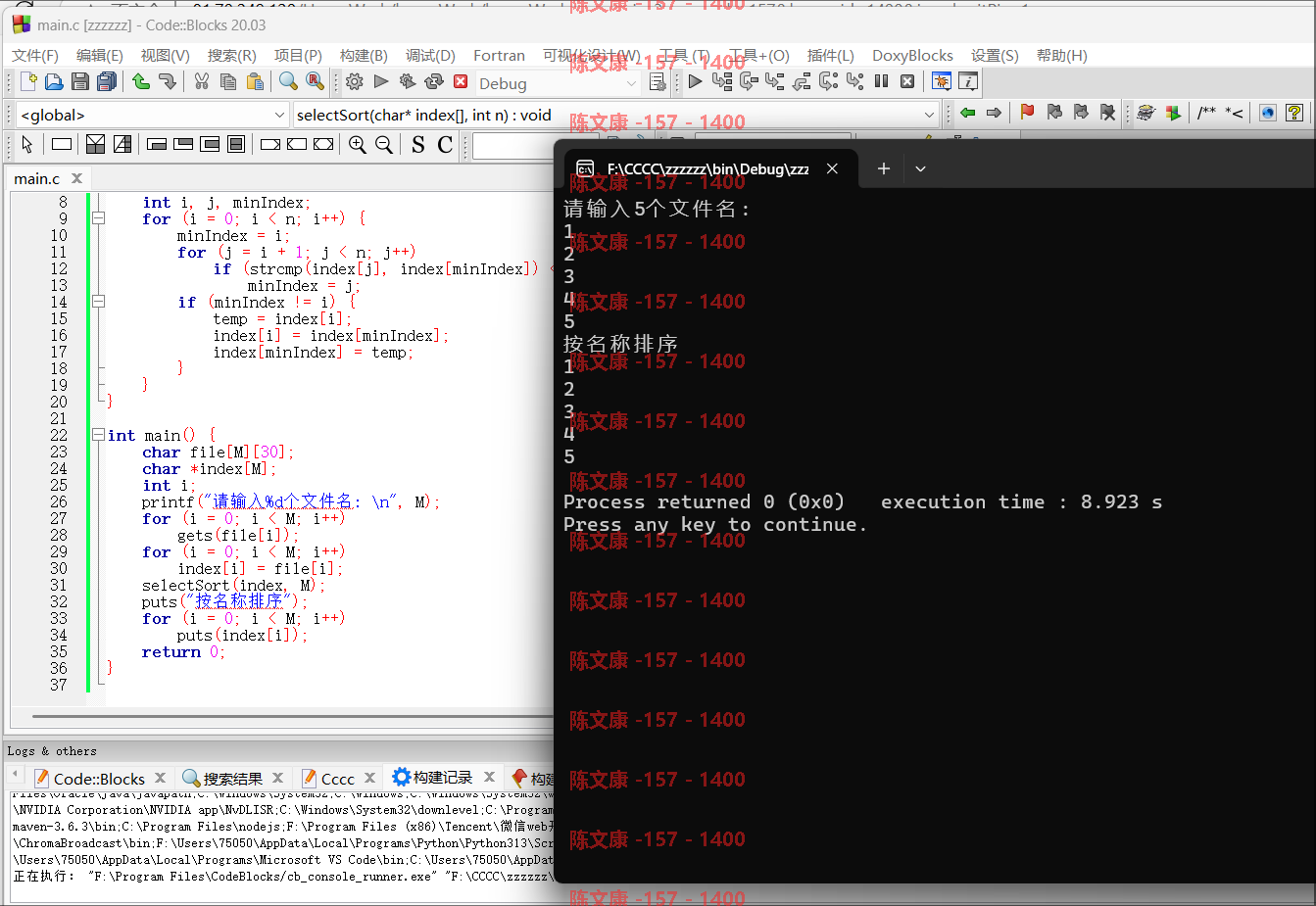Switch to the Cccc log tab
Screen dimensions: 1316x906
338,779
